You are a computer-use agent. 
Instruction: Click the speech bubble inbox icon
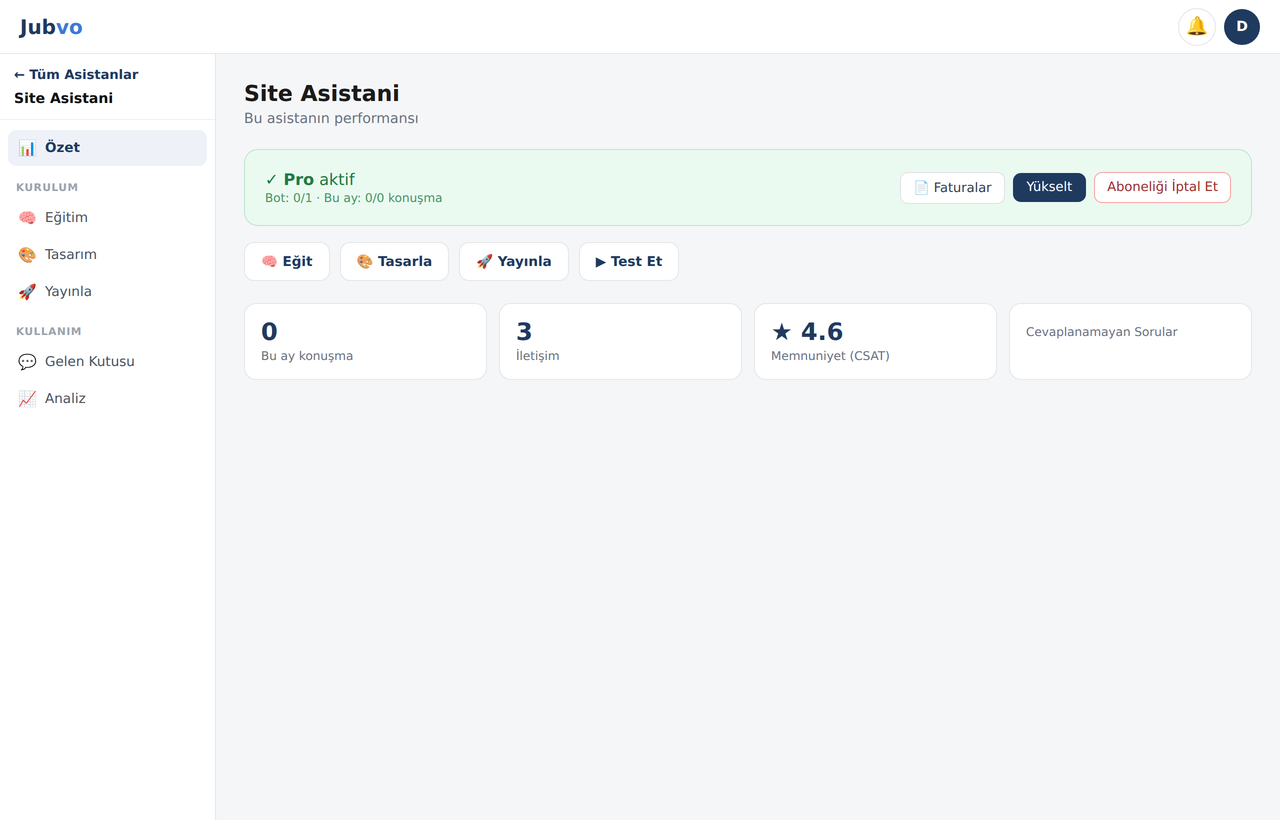pos(27,362)
